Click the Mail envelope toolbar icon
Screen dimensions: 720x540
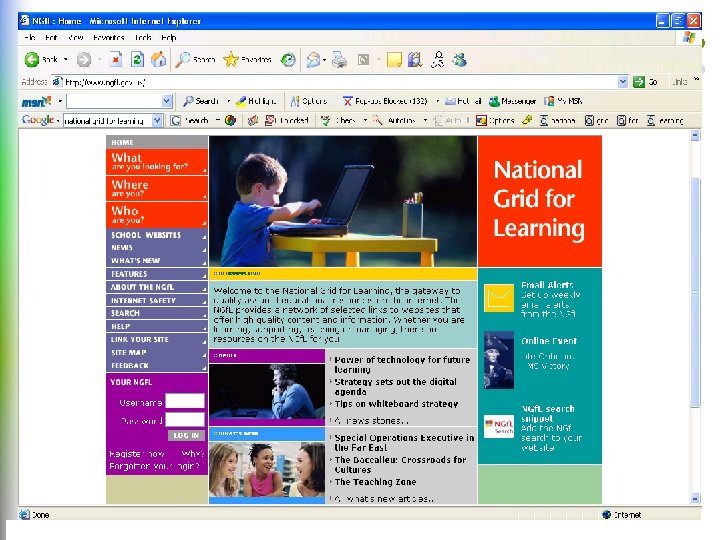tap(313, 59)
